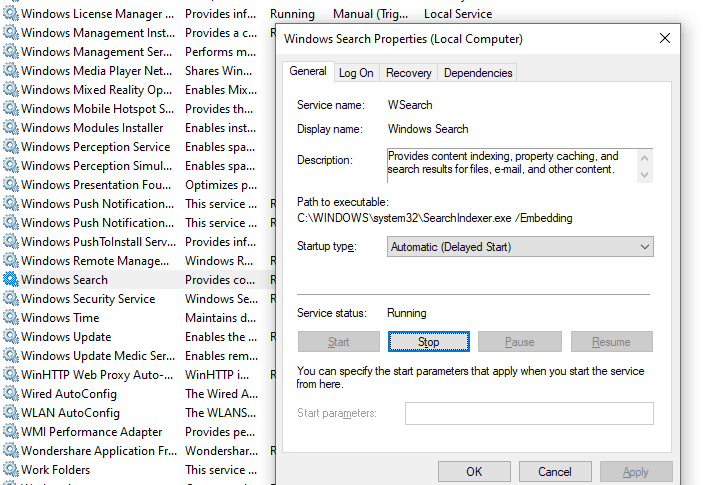Click gear icon beside Windows Management Inst... service
Image resolution: width=712 pixels, height=485 pixels.
pyautogui.click(x=11, y=33)
